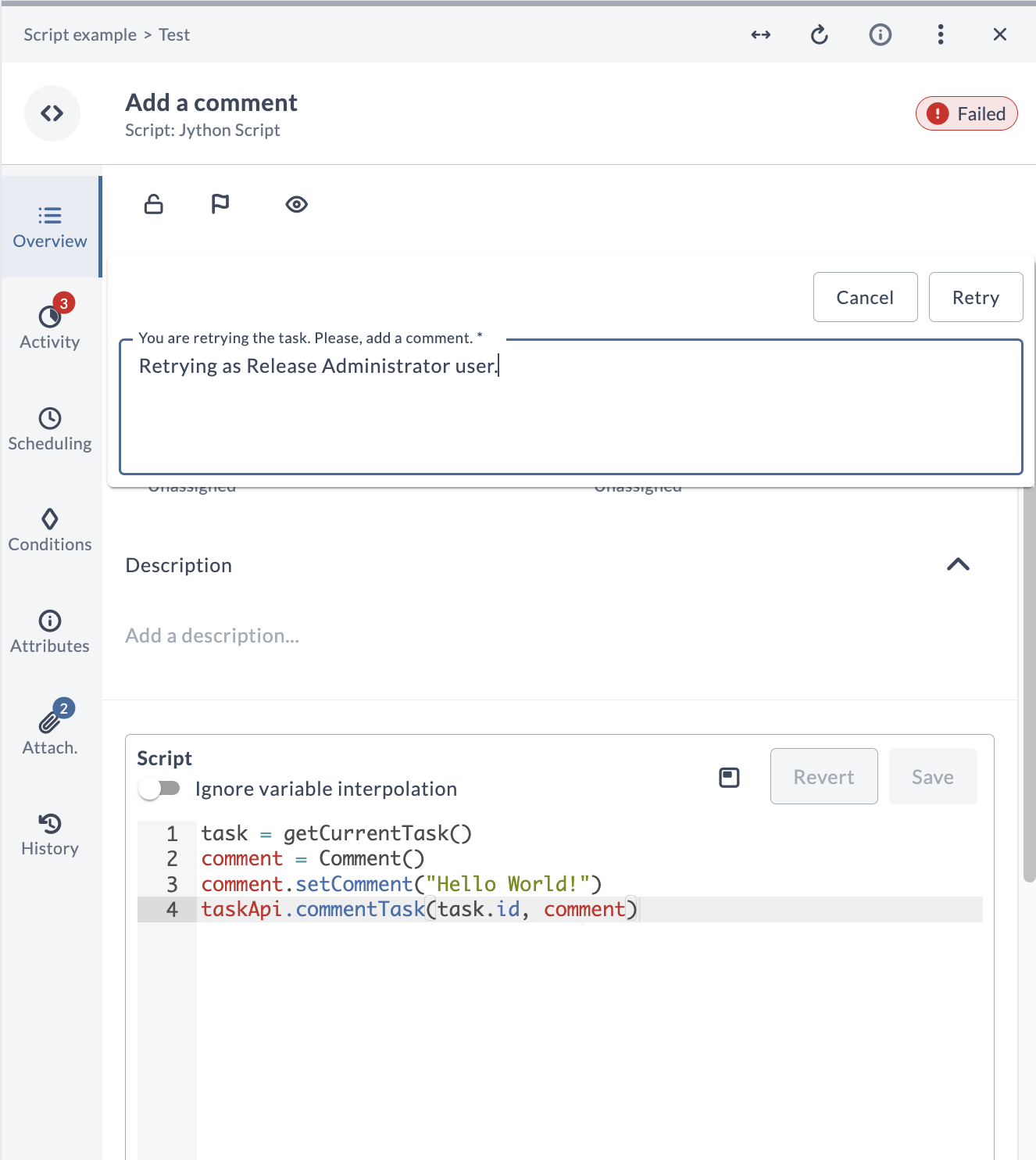Click the unlock padlock icon
This screenshot has width=1036, height=1160.
(x=154, y=204)
